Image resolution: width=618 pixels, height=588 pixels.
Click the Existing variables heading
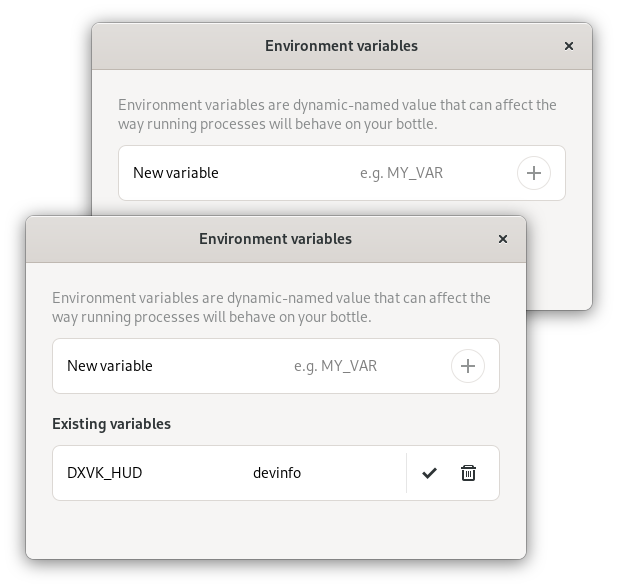coord(111,424)
